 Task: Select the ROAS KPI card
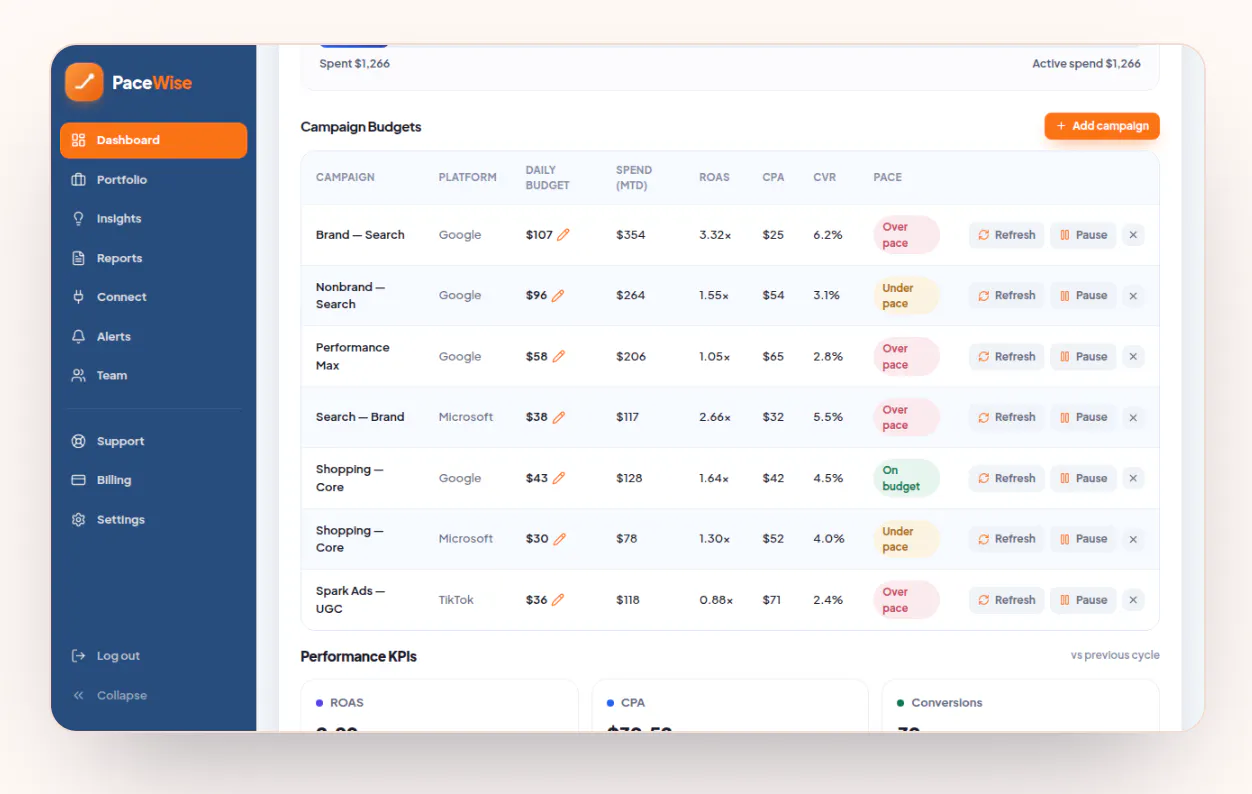pyautogui.click(x=439, y=705)
